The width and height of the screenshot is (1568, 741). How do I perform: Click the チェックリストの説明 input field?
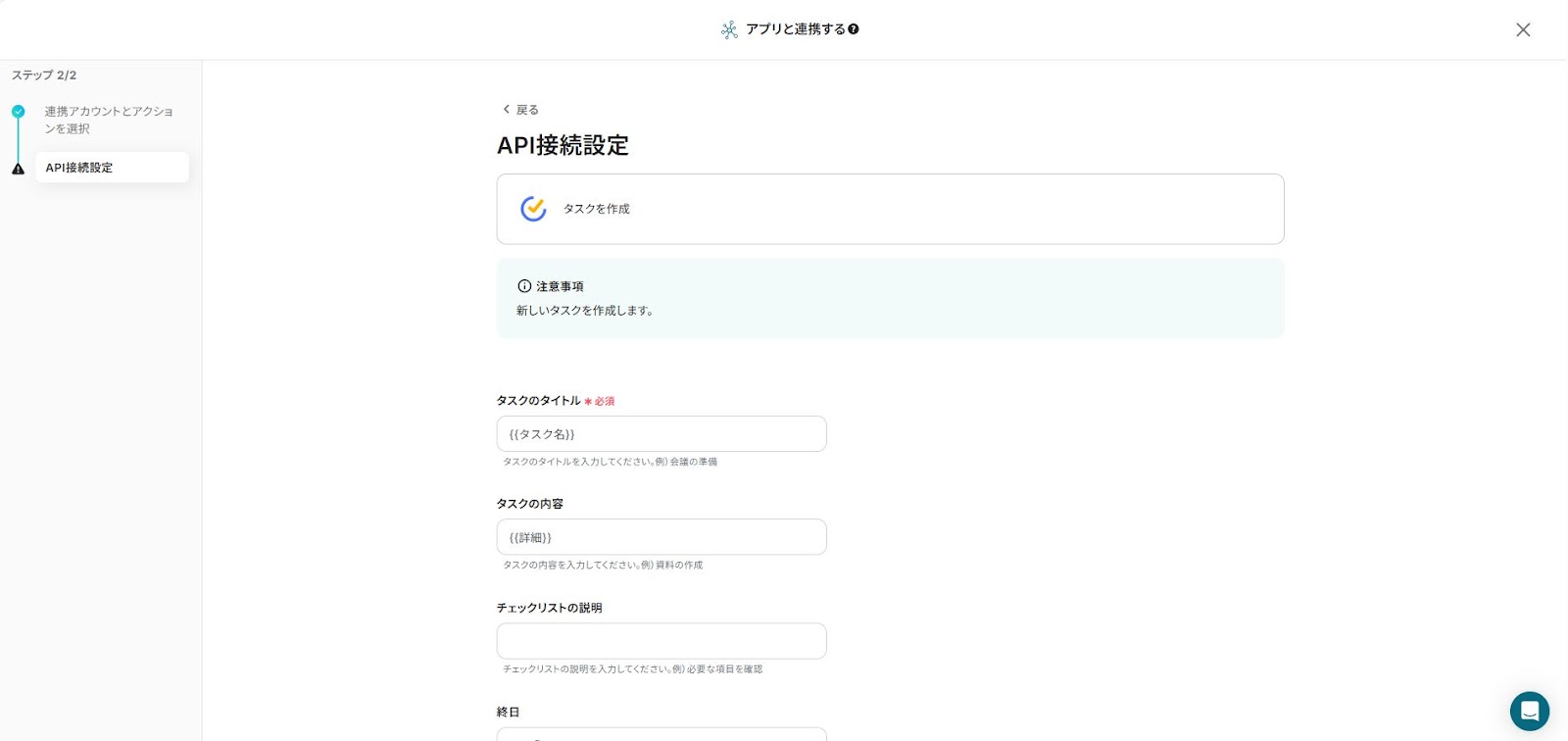pyautogui.click(x=661, y=641)
